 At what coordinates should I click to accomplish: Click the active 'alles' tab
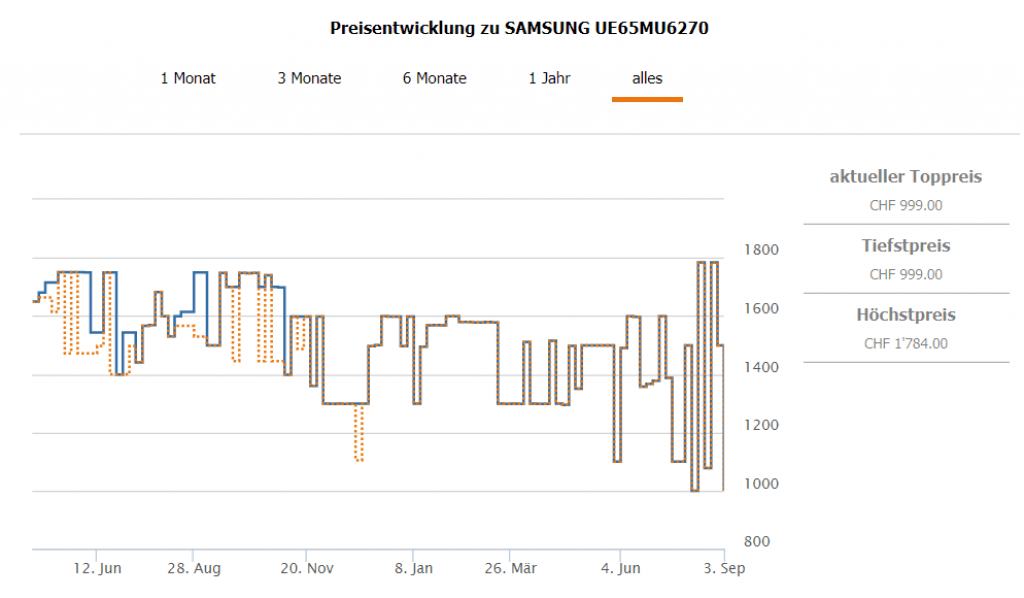647,78
